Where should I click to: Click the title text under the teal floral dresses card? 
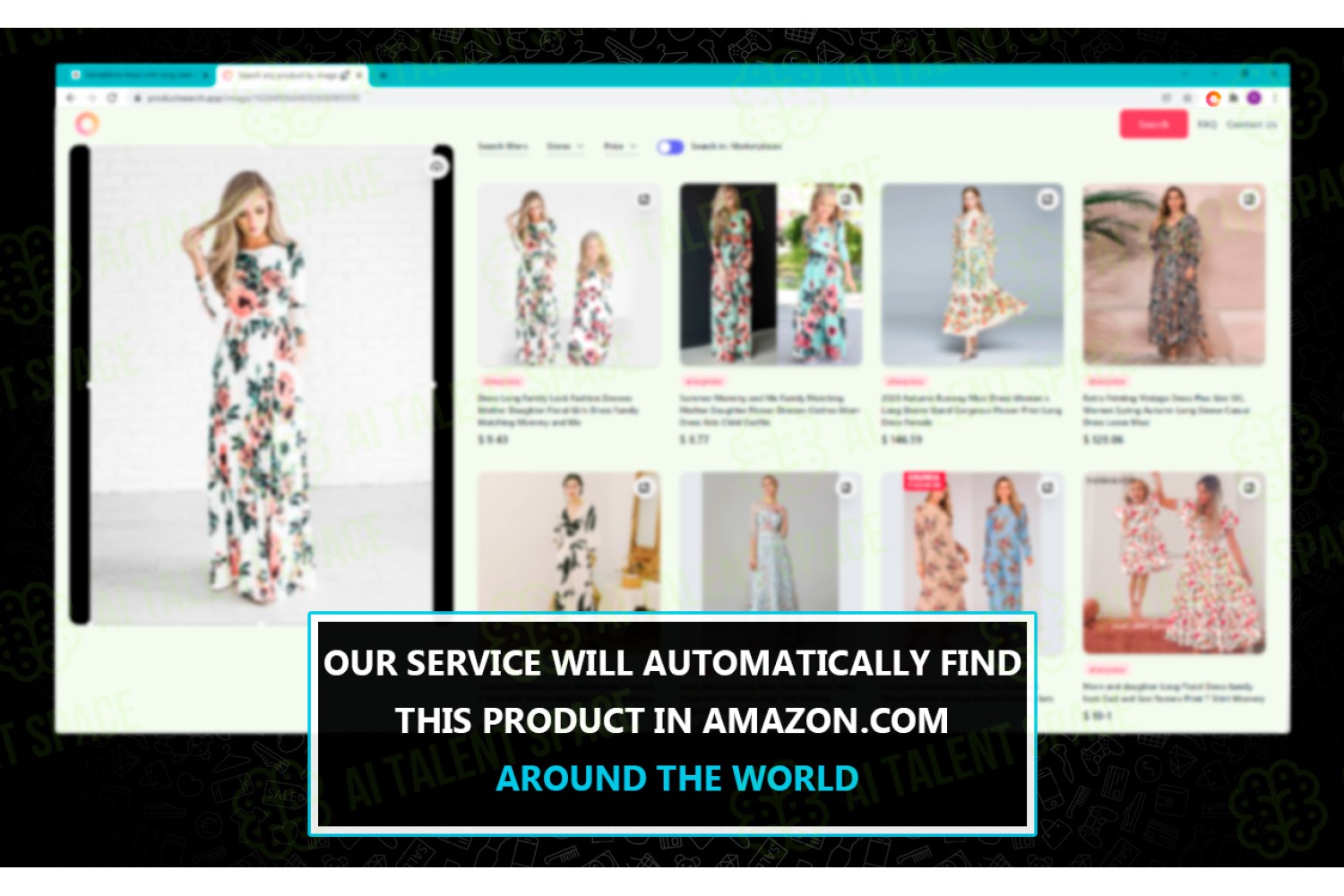coord(769,409)
